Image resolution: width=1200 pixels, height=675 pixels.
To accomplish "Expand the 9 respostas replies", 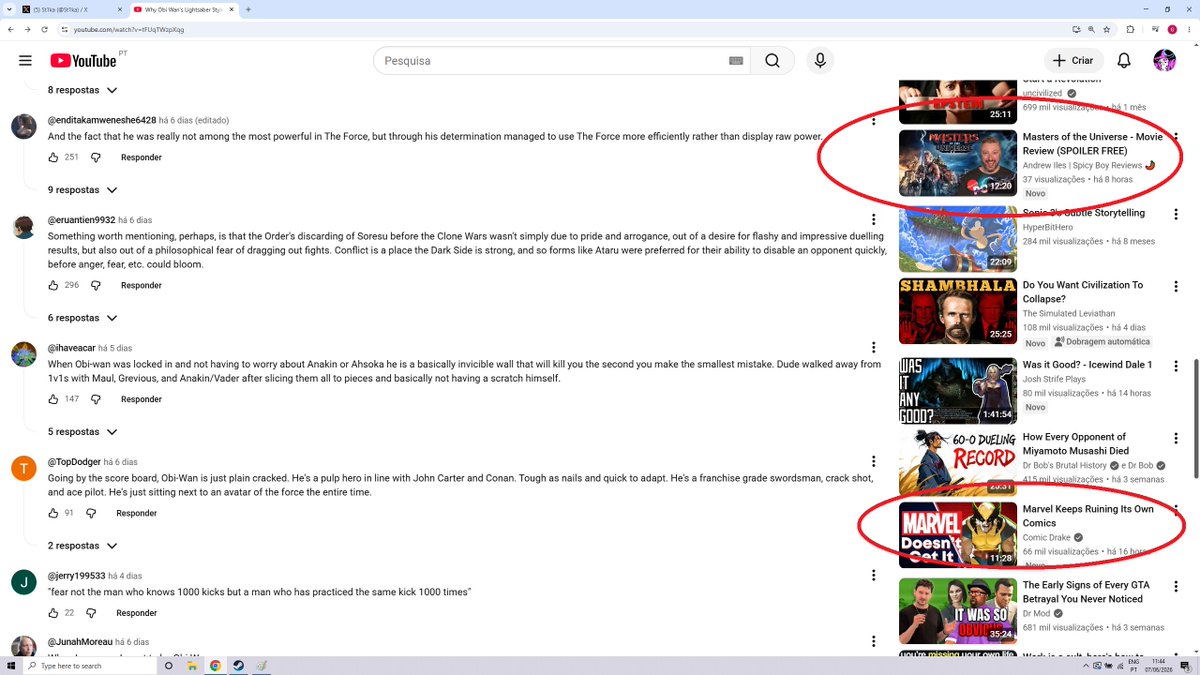I will [x=83, y=190].
